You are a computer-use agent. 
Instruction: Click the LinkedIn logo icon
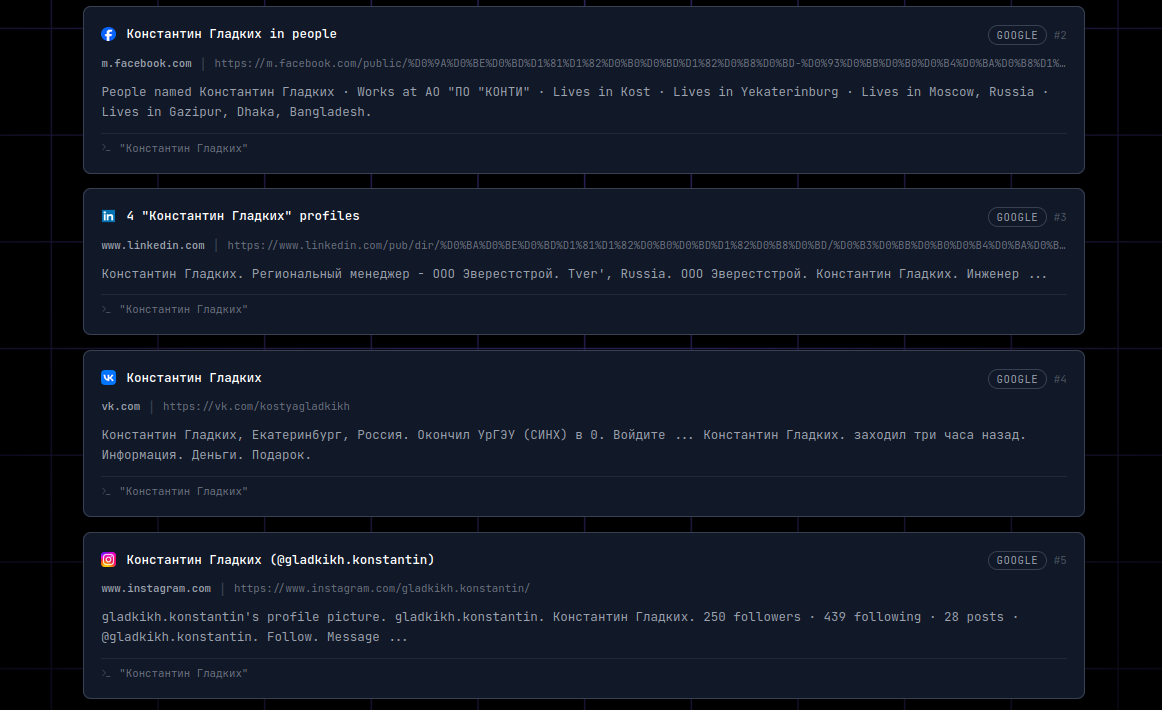[109, 216]
